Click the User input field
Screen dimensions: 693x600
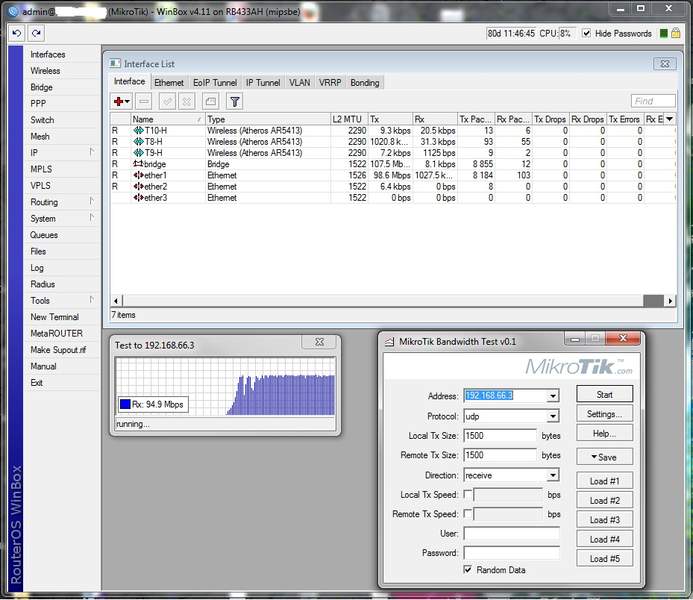point(511,533)
